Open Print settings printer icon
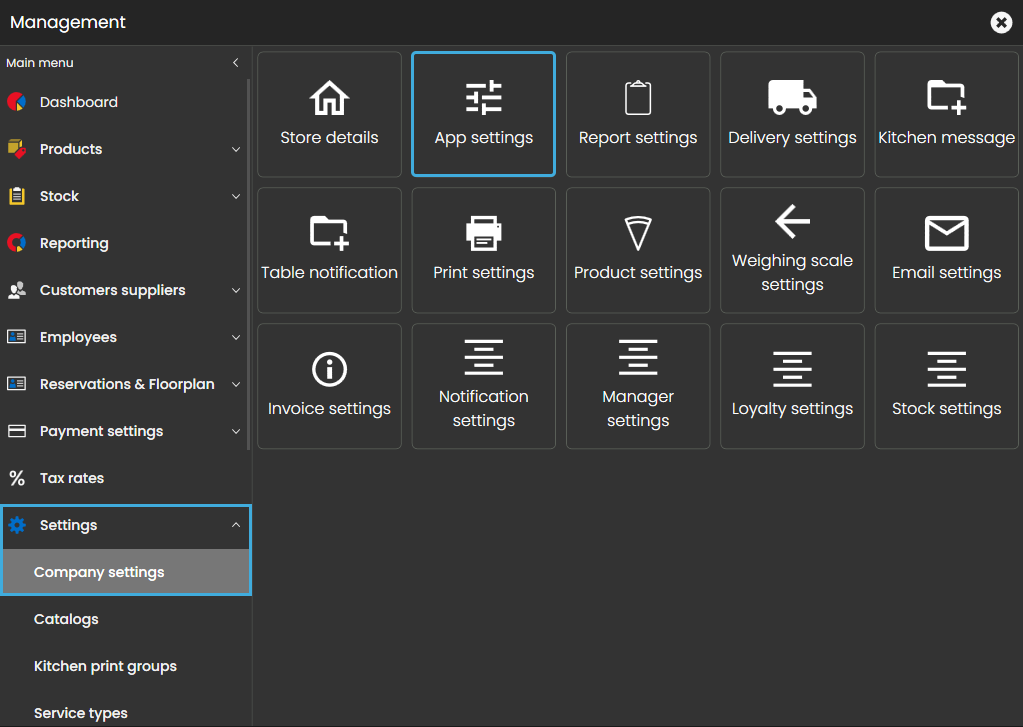The height and width of the screenshot is (727, 1023). (484, 233)
